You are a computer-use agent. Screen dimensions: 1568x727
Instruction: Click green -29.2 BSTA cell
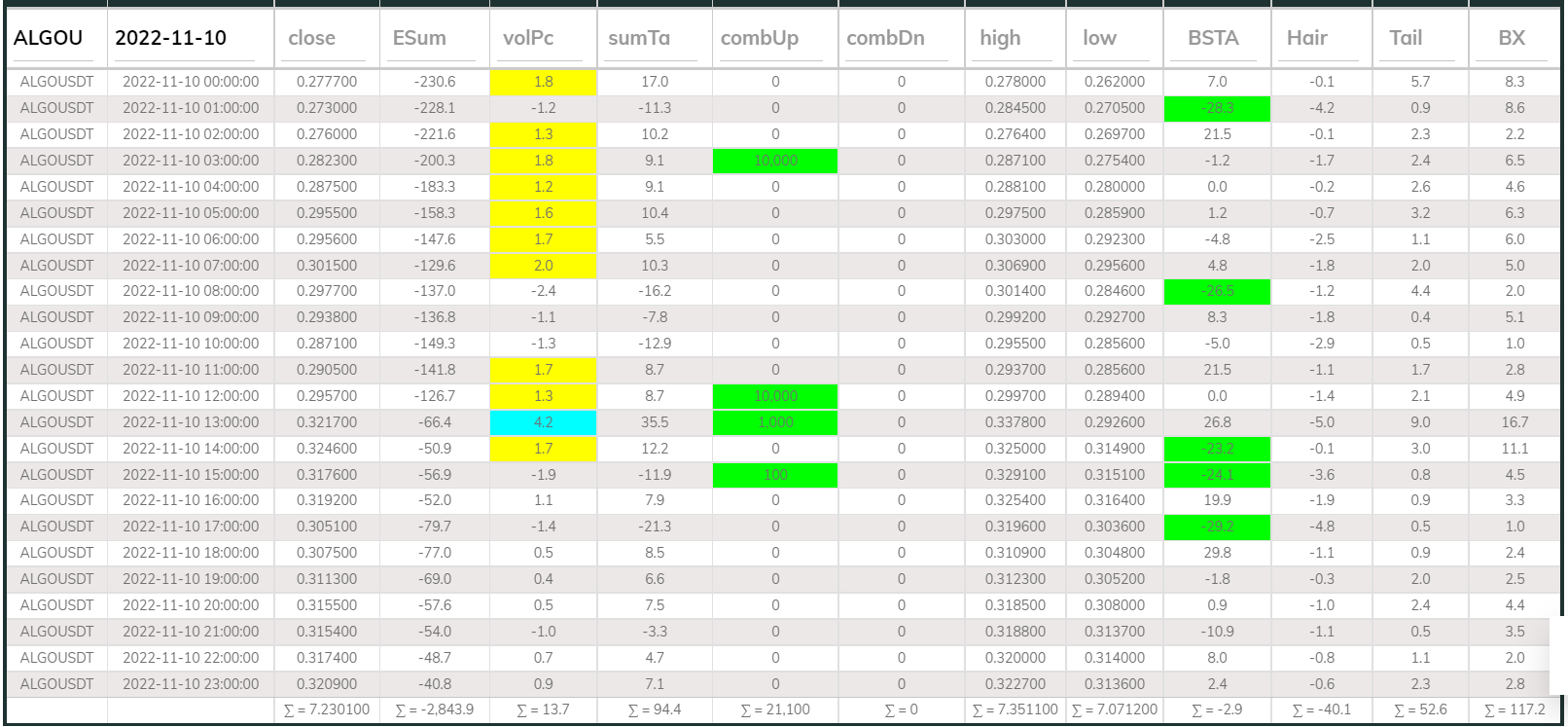click(1217, 527)
